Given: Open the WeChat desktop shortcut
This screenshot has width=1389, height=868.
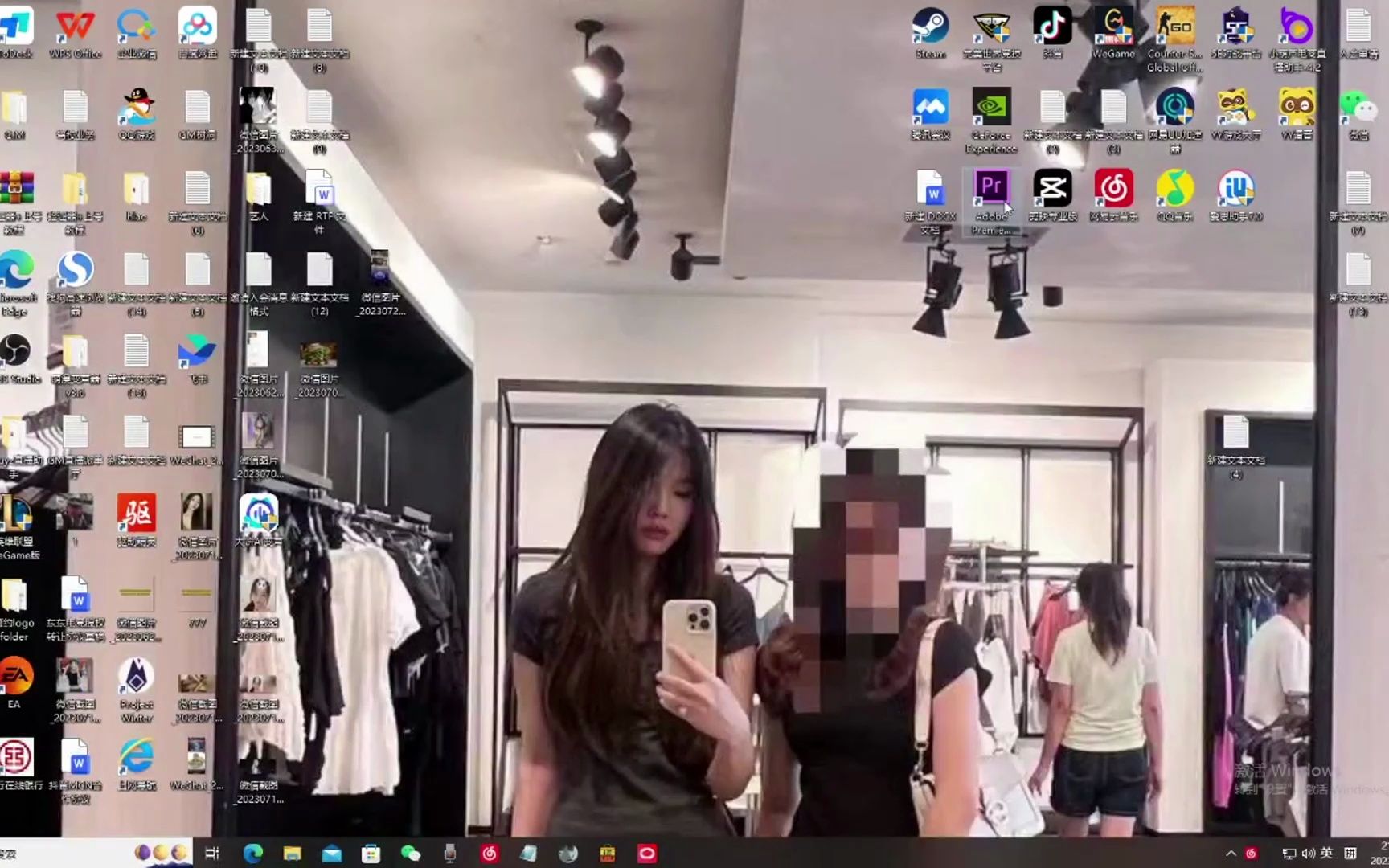Looking at the screenshot, I should click(1358, 114).
